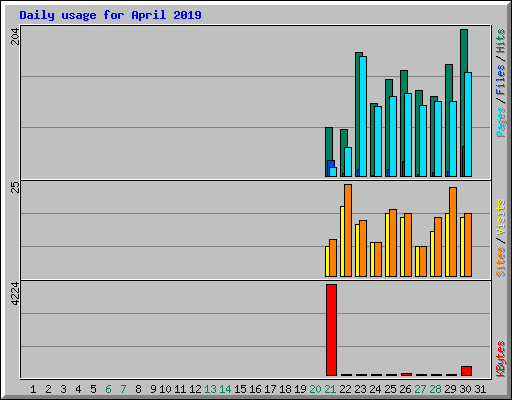Viewport: 512px width, 400px height.
Task: Click the orange Sites legend label
Action: (x=501, y=262)
